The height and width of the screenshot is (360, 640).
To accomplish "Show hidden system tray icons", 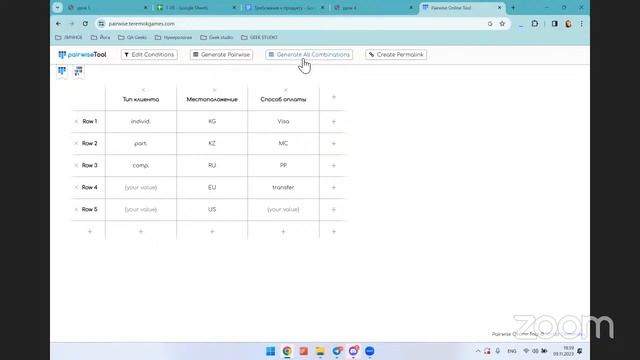I will [478, 351].
